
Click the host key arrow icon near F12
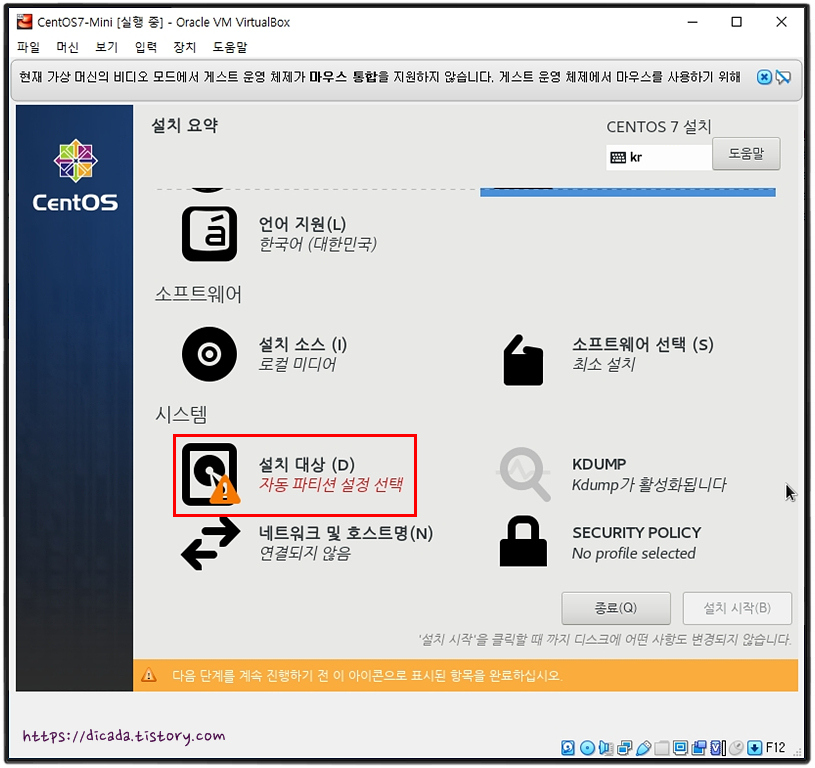[755, 748]
